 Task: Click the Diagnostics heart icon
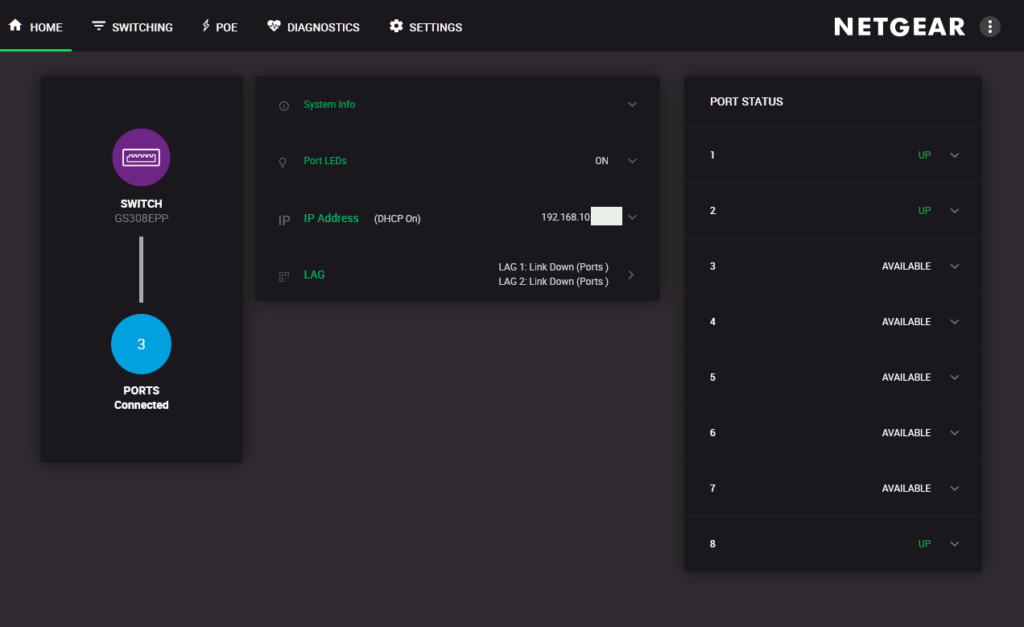(274, 26)
